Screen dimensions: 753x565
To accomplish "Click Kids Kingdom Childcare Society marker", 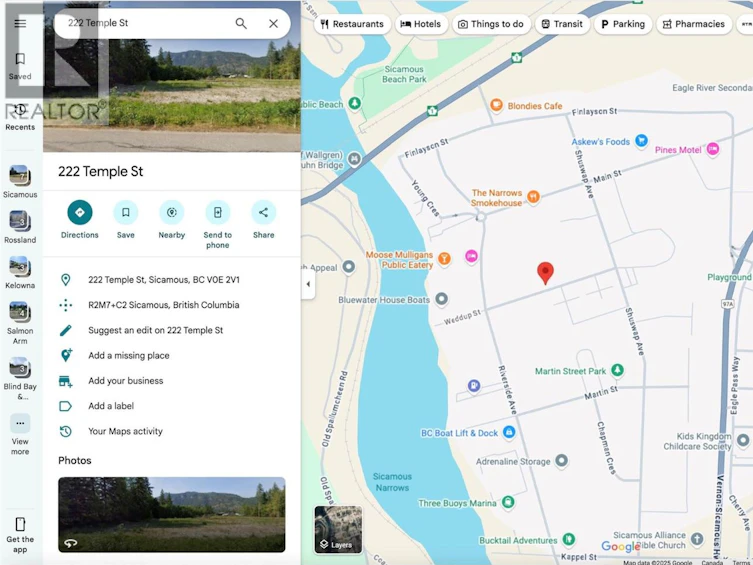I will 743,440.
